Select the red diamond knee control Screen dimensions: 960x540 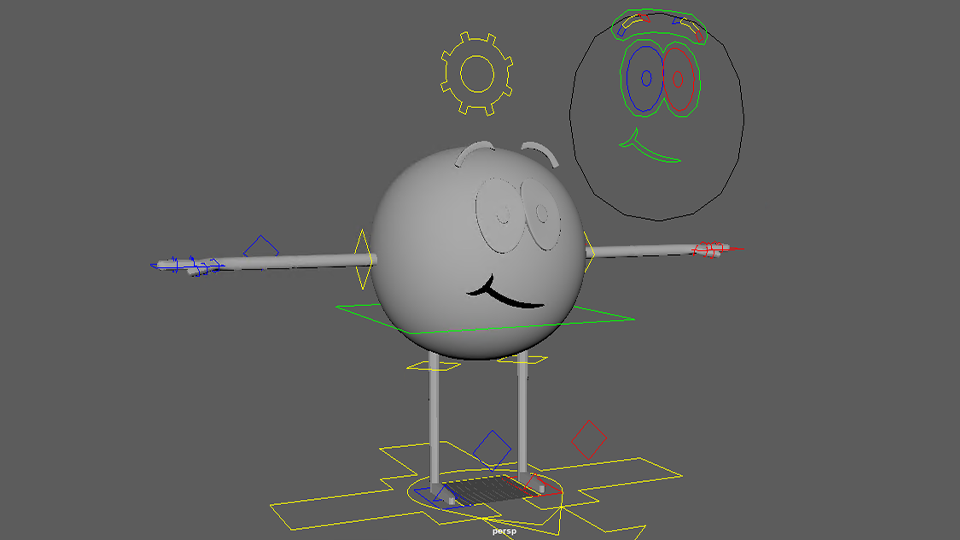[x=588, y=440]
